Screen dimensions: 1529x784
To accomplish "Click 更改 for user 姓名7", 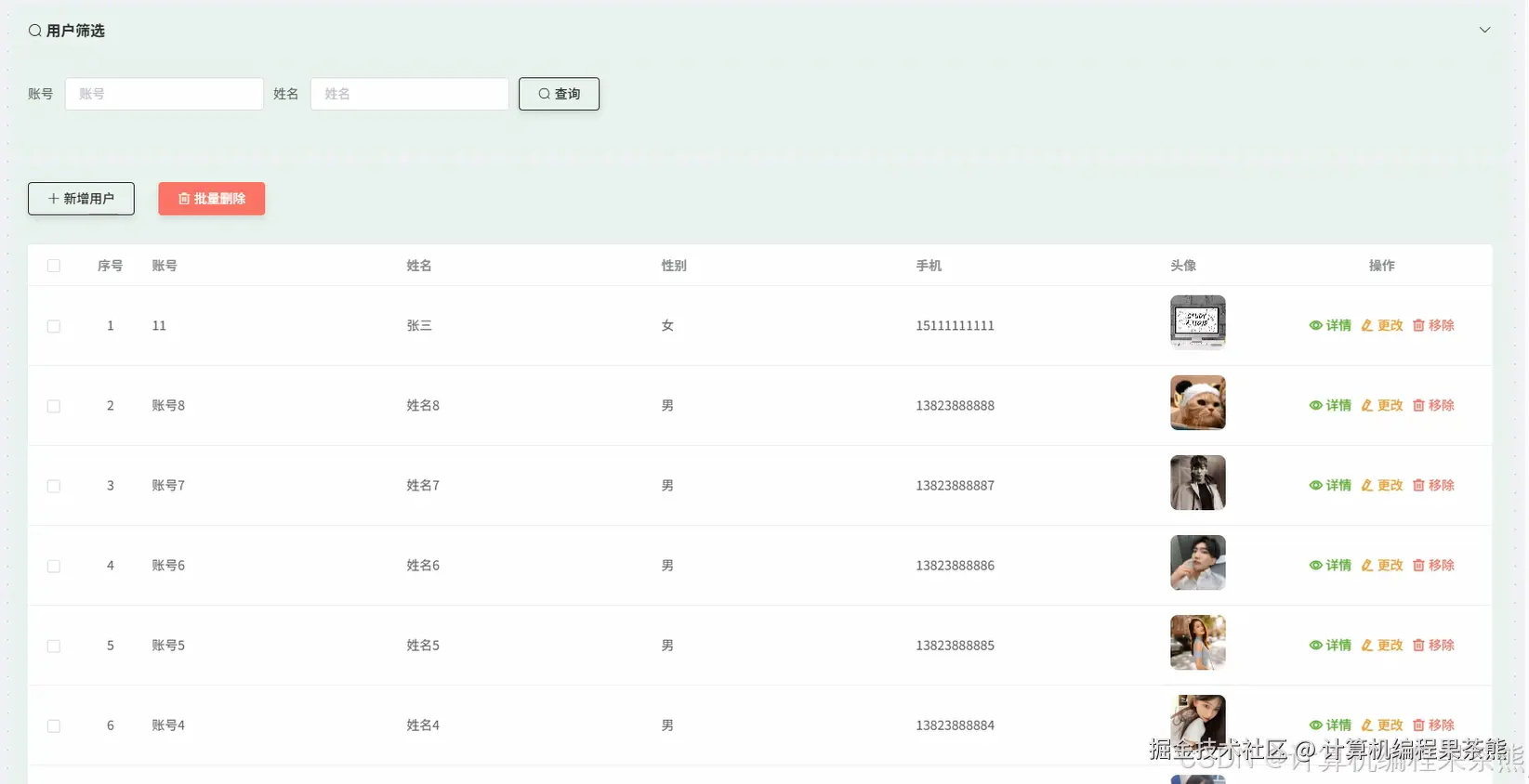I will (1382, 486).
